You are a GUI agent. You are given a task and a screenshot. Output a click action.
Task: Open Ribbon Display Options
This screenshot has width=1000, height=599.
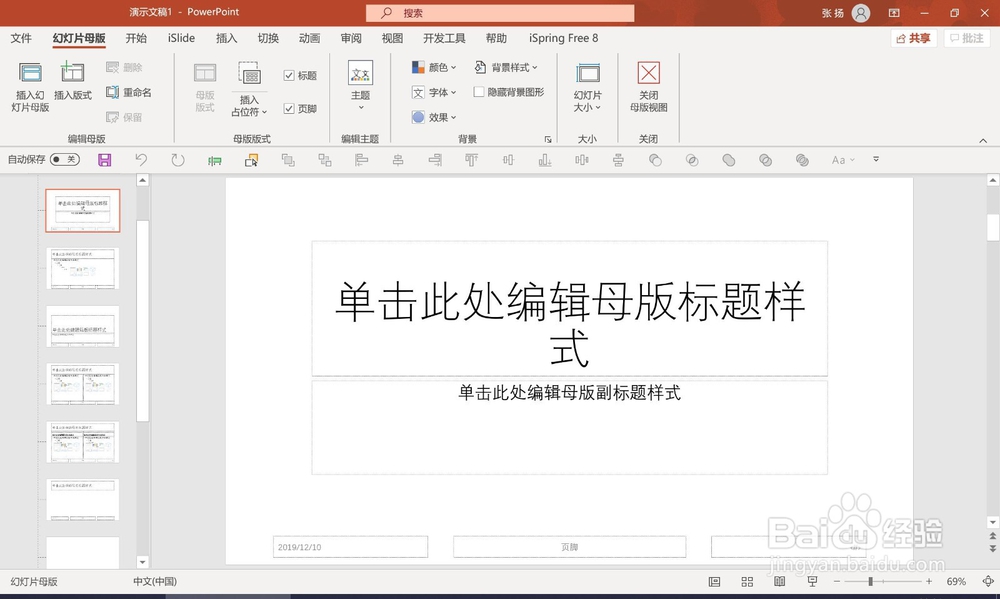(x=894, y=13)
